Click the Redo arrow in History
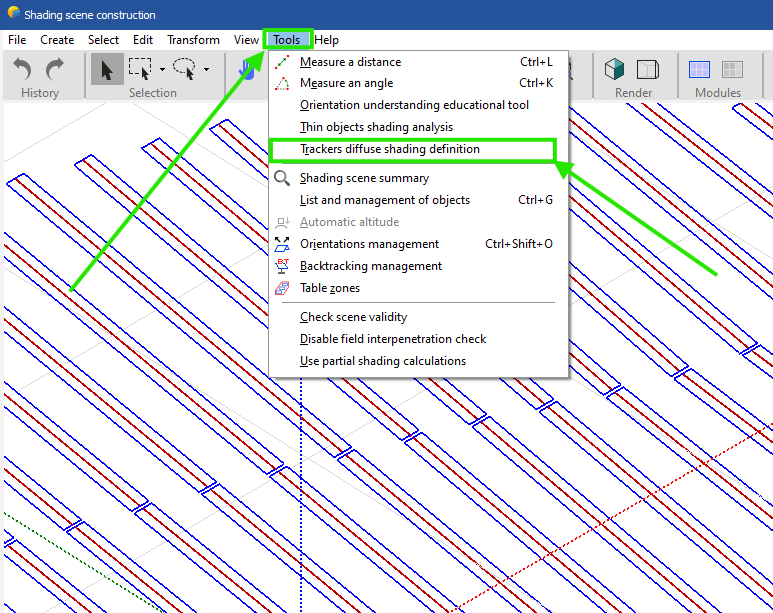The image size is (773, 613). click(55, 69)
